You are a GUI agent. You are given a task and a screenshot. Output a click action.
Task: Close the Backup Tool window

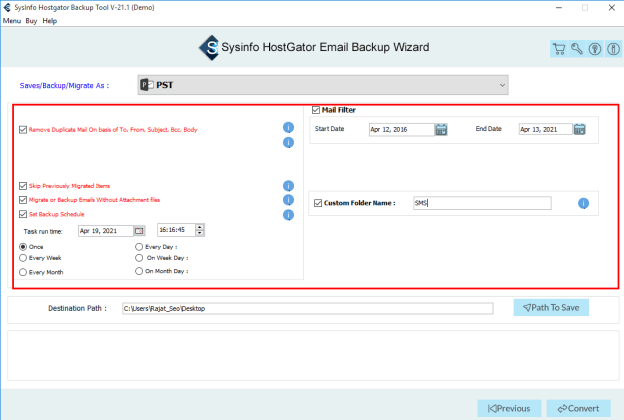click(612, 8)
